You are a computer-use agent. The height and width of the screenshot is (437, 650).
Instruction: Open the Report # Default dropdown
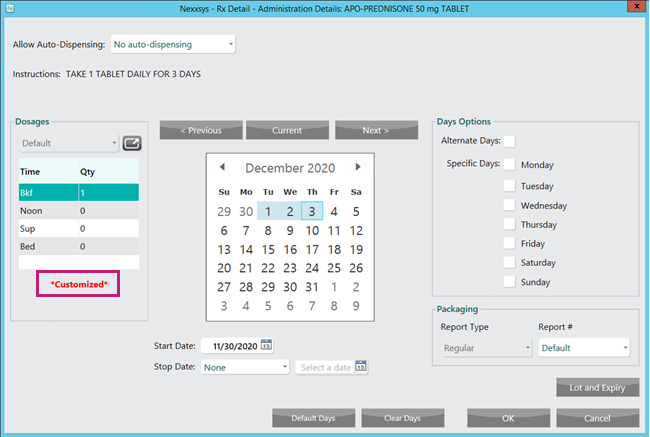pyautogui.click(x=584, y=348)
